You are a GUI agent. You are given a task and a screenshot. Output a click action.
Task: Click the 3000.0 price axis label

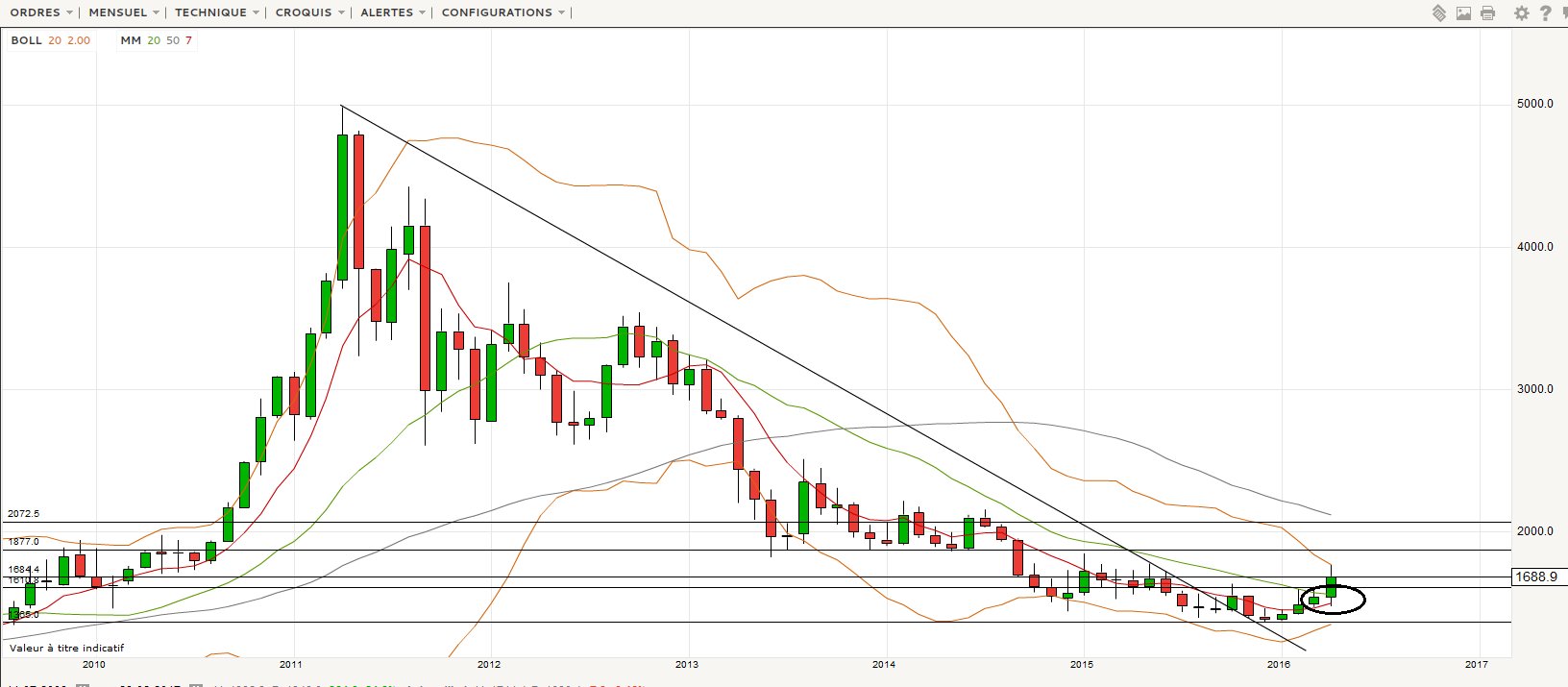[1535, 389]
